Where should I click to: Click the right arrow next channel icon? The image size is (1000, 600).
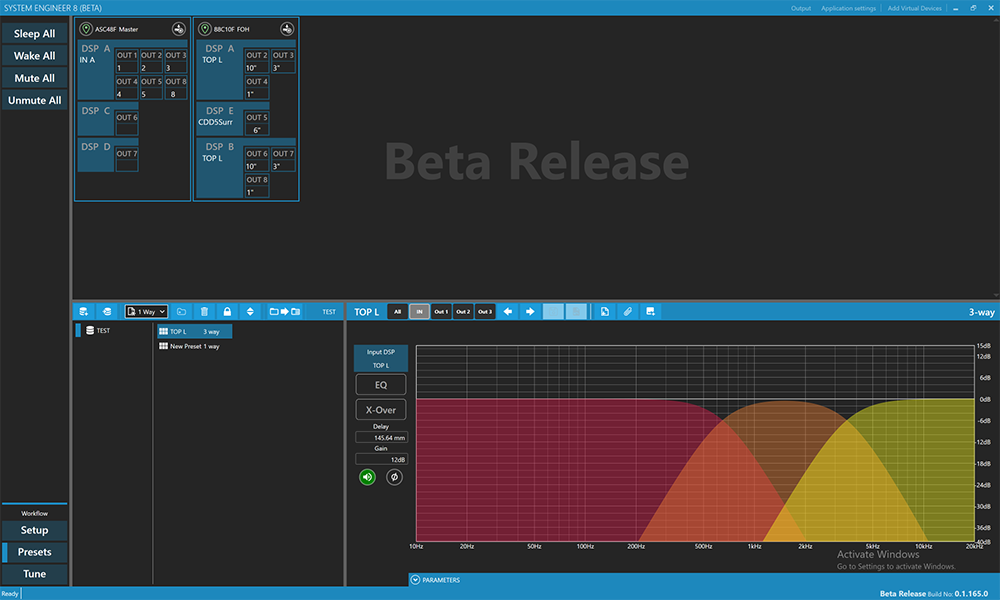530,312
